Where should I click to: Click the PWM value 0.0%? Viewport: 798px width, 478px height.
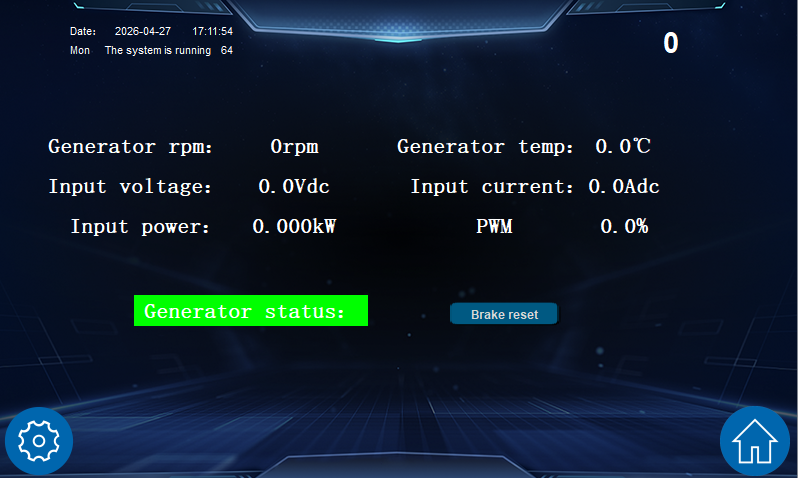624,227
